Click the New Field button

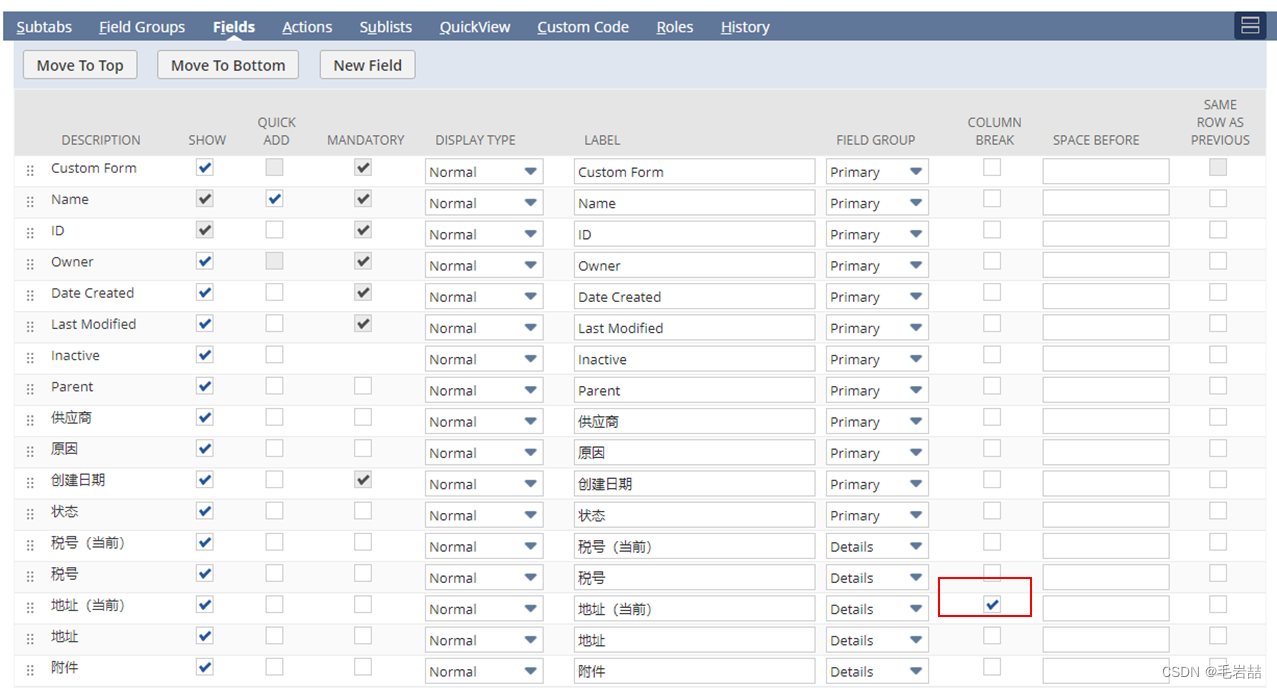pos(367,64)
